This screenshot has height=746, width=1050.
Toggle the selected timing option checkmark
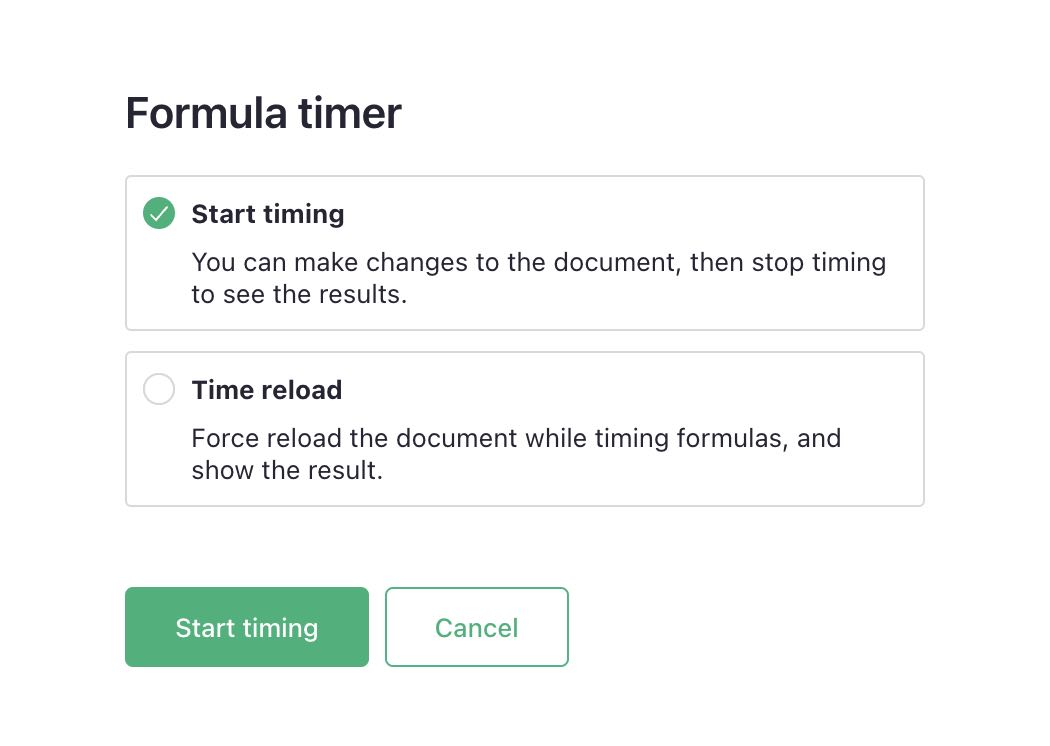pos(158,213)
